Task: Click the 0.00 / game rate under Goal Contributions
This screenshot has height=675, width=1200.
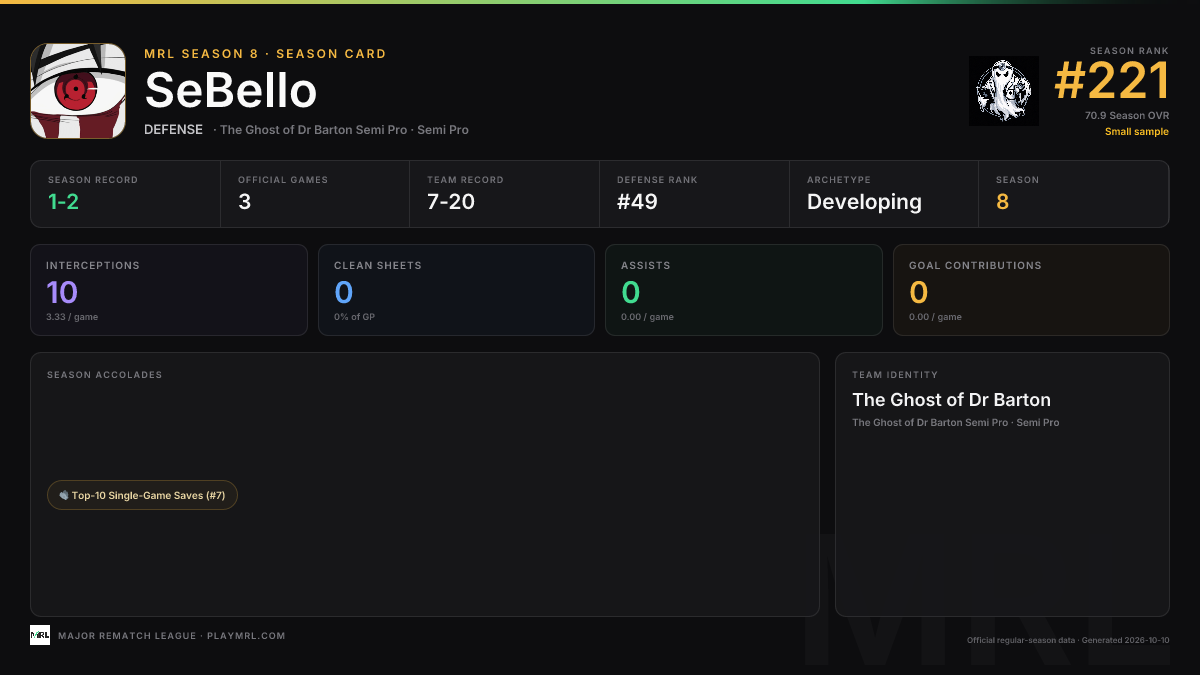Action: pyautogui.click(x=936, y=317)
